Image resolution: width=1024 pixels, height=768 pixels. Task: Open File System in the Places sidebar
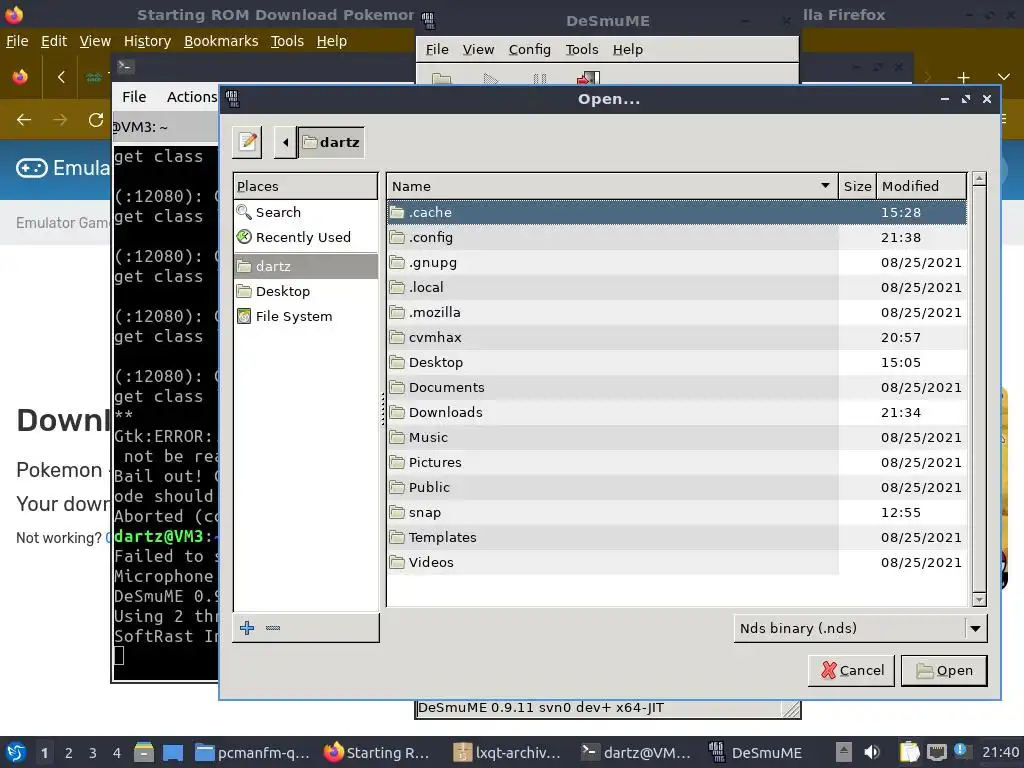coord(306,316)
